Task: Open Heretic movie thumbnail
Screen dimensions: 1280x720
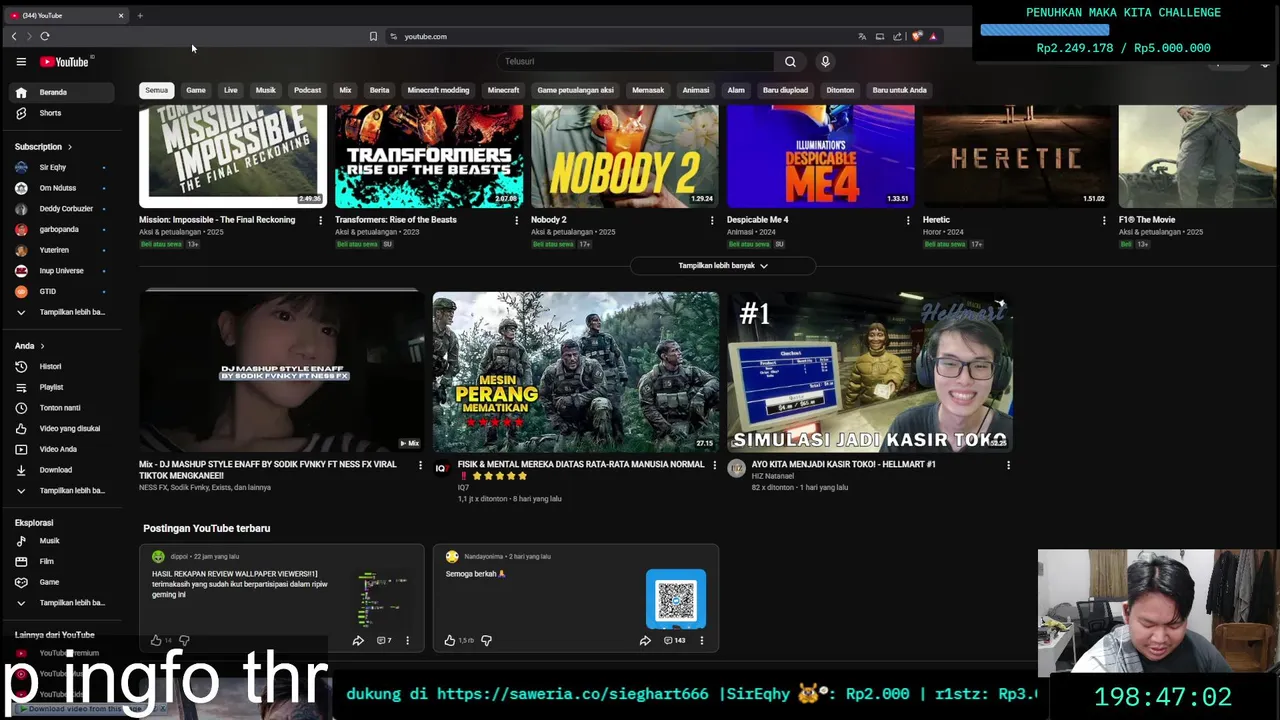Action: [1016, 157]
